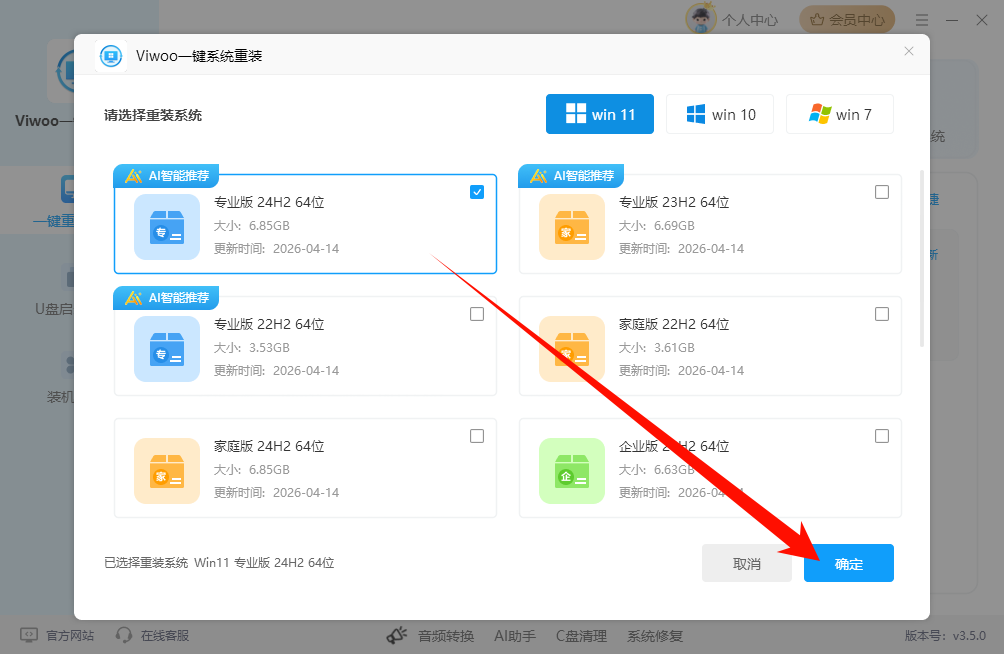Click 大小: 6.69GB text
Image resolution: width=1004 pixels, height=654 pixels.
point(656,225)
